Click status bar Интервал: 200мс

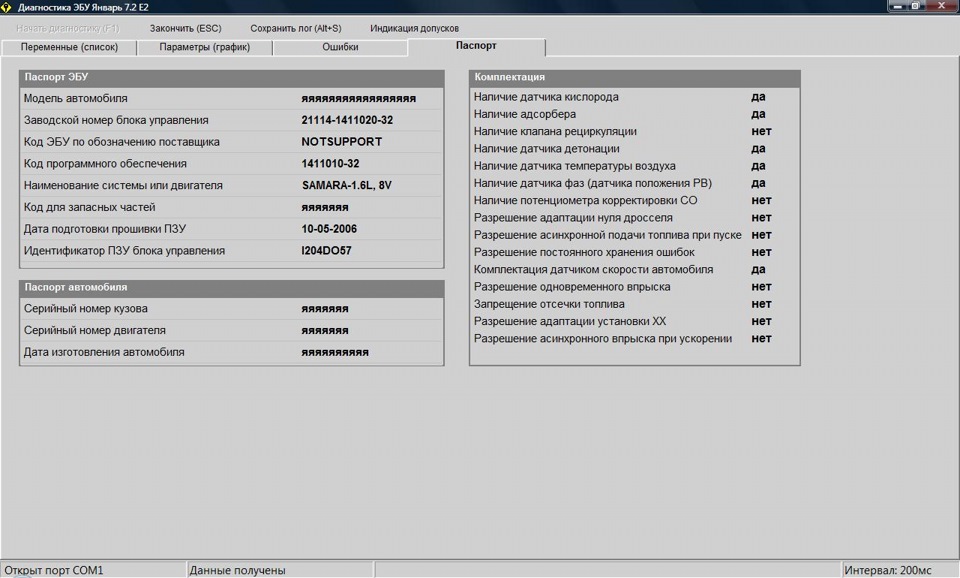click(x=888, y=570)
